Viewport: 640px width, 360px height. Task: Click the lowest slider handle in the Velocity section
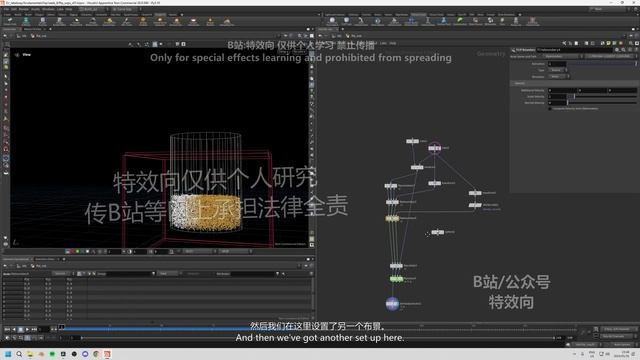click(x=567, y=102)
